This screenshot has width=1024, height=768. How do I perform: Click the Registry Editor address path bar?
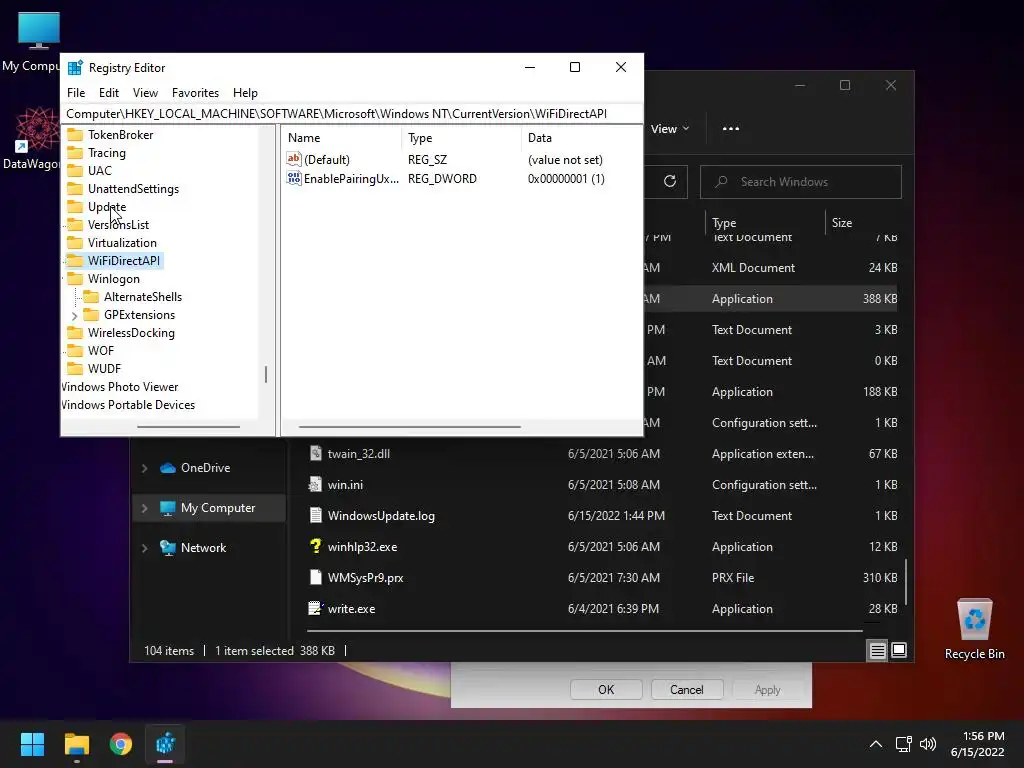352,114
